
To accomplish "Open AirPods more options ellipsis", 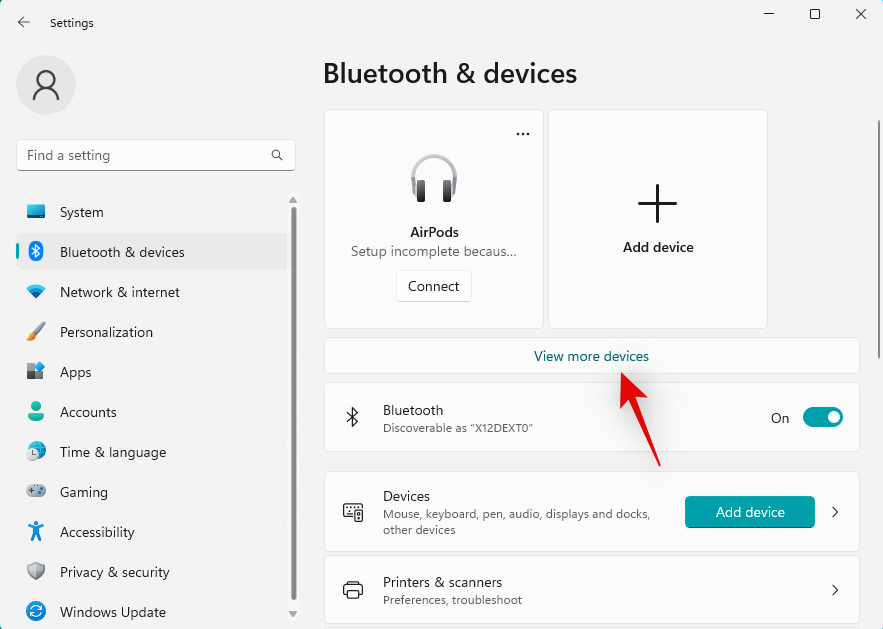I will click(x=523, y=134).
